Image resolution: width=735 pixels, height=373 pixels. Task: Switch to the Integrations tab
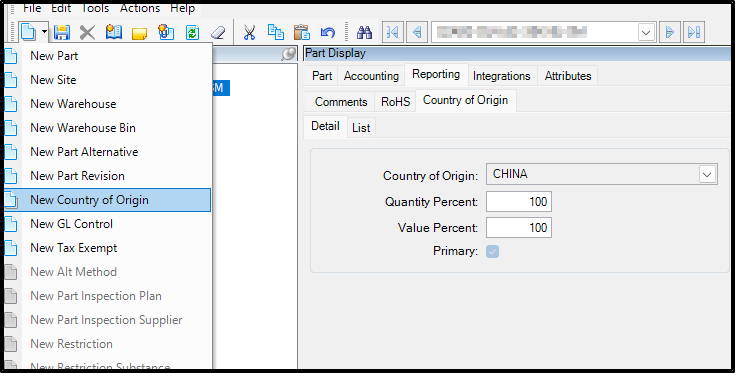502,76
